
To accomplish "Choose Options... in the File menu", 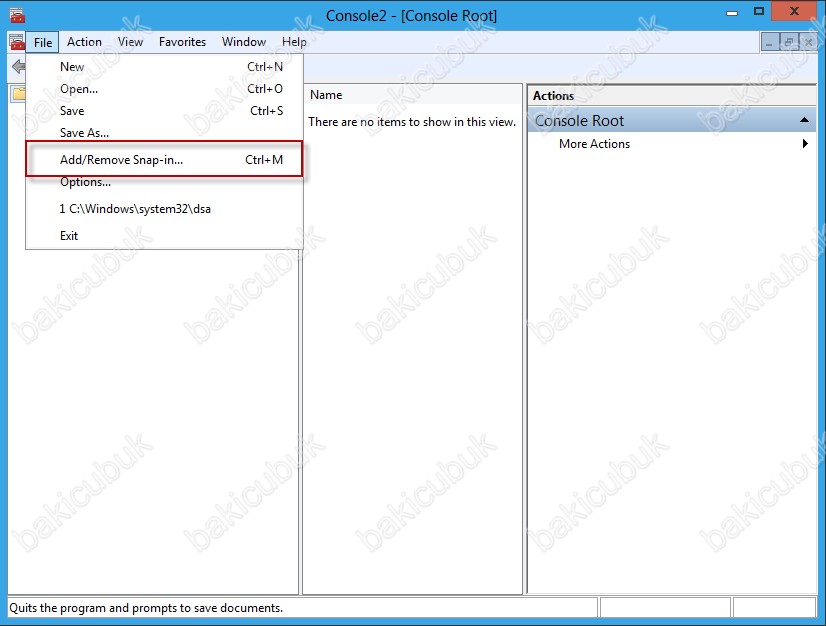I will point(164,182).
